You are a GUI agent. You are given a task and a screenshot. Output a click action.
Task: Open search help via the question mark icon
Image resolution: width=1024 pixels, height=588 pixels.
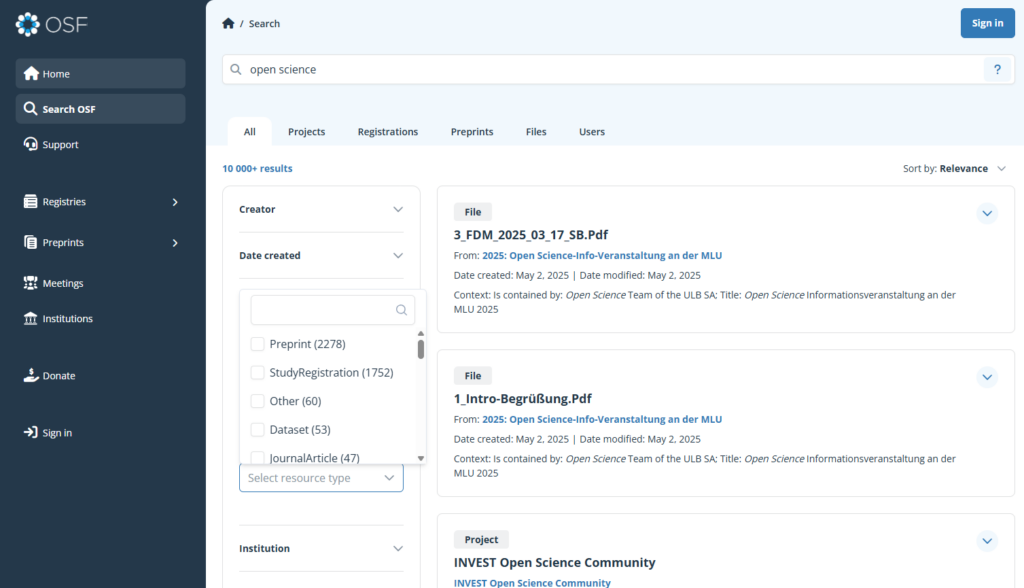[x=997, y=69]
